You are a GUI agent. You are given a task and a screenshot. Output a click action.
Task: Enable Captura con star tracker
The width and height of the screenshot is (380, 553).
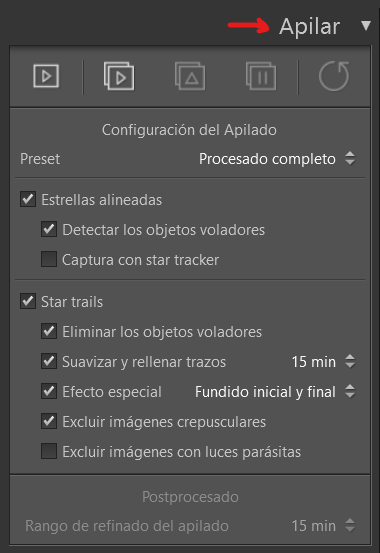tap(49, 259)
